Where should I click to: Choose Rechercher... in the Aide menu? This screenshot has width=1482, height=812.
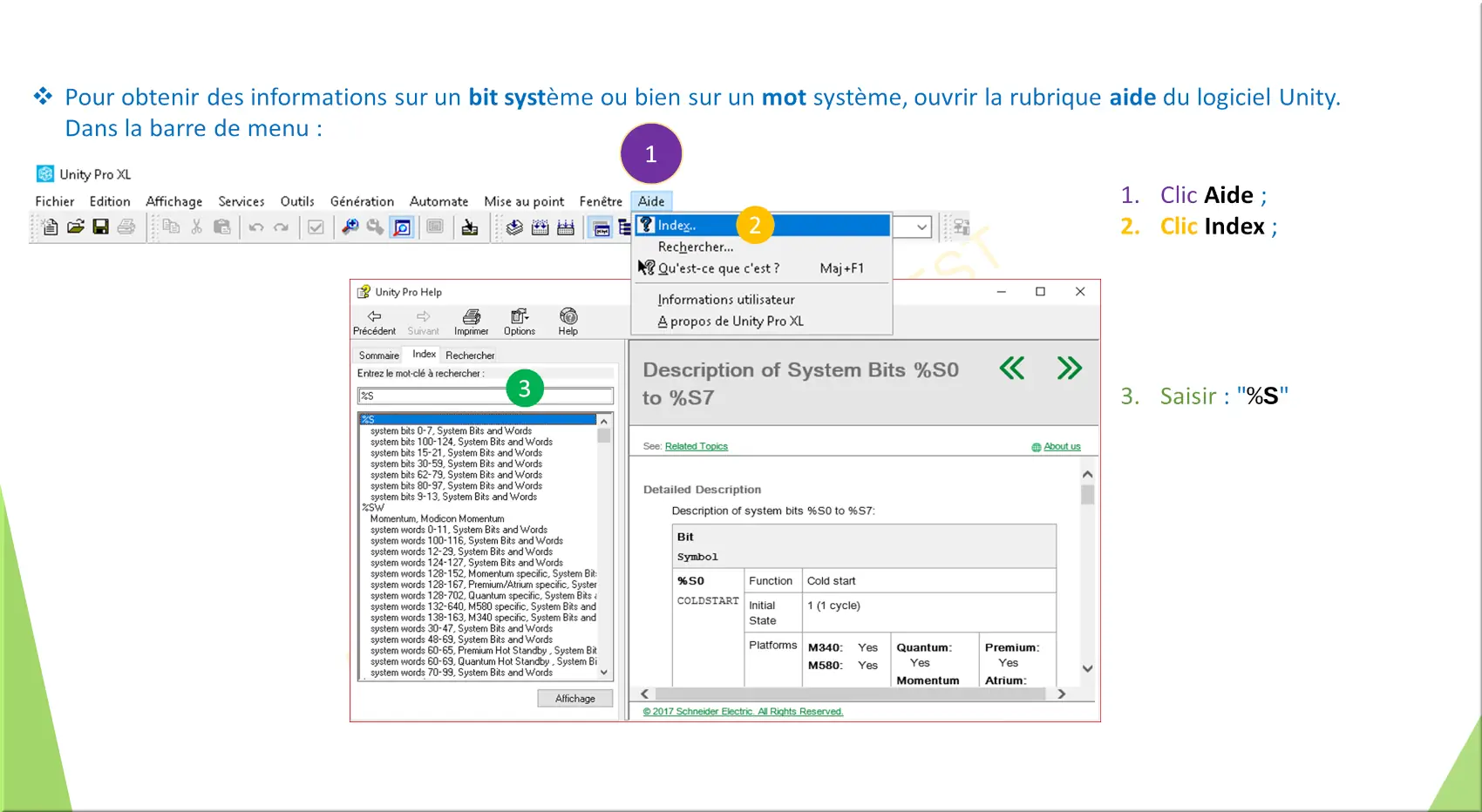(x=762, y=247)
